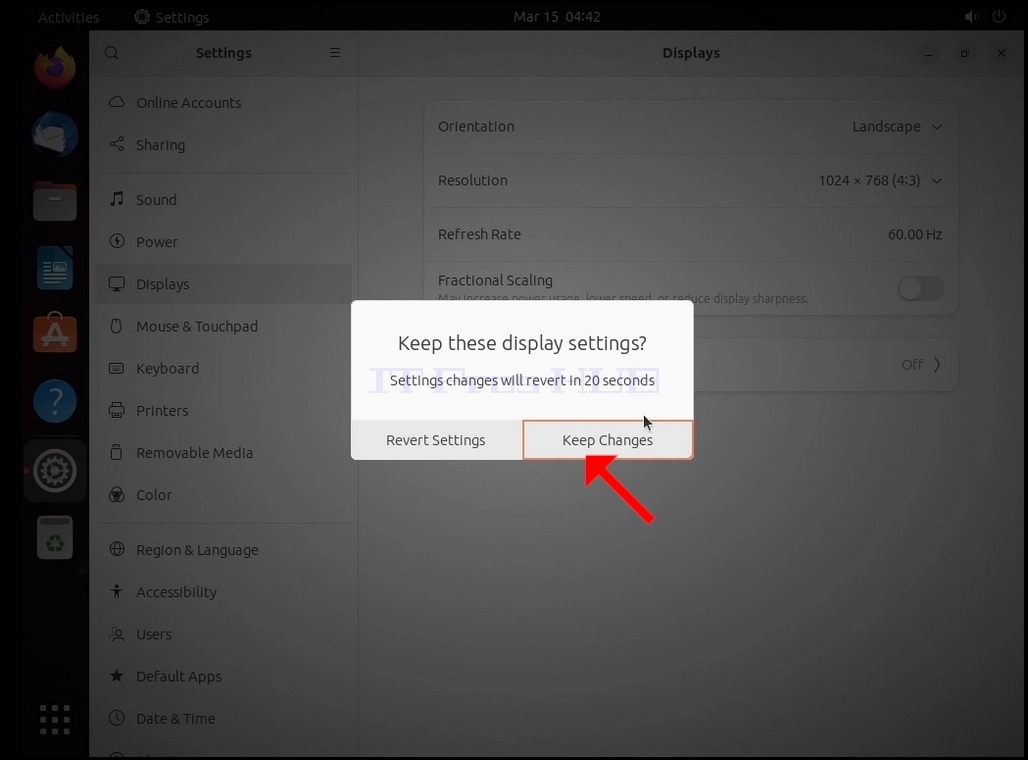
Task: Select Displays in the sidebar
Action: tap(224, 284)
